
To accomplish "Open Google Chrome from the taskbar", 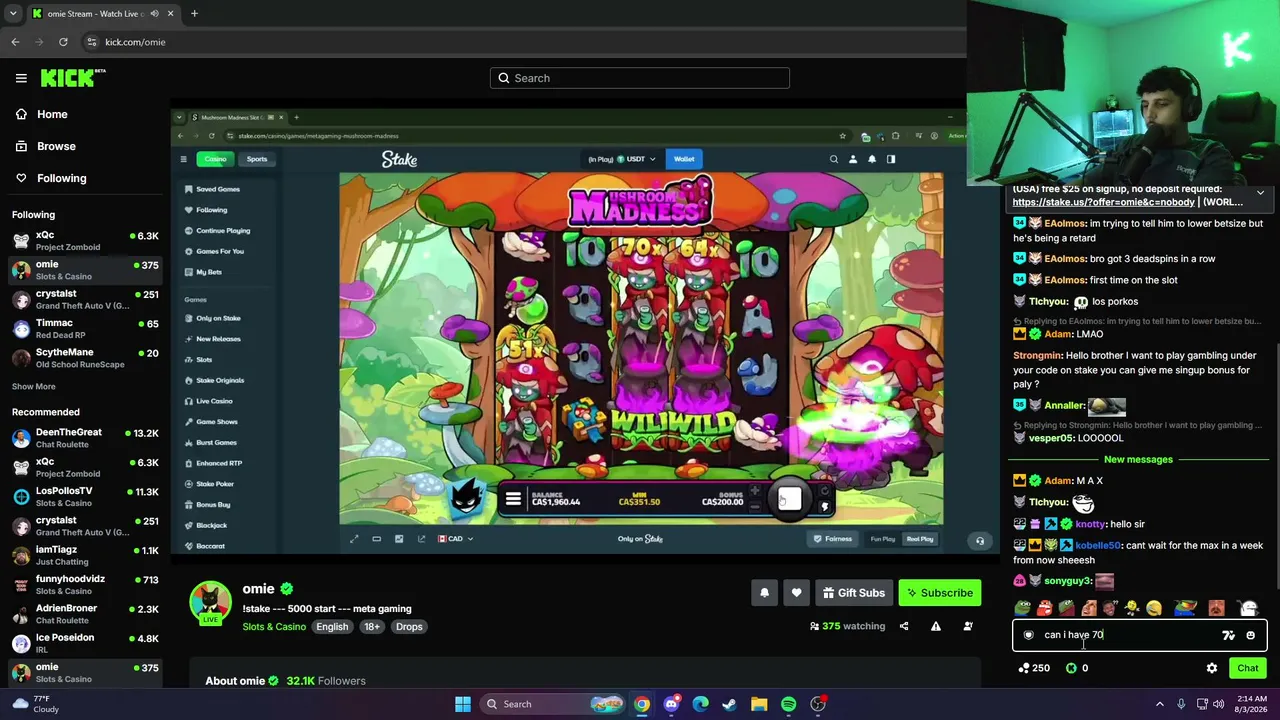I will [642, 704].
